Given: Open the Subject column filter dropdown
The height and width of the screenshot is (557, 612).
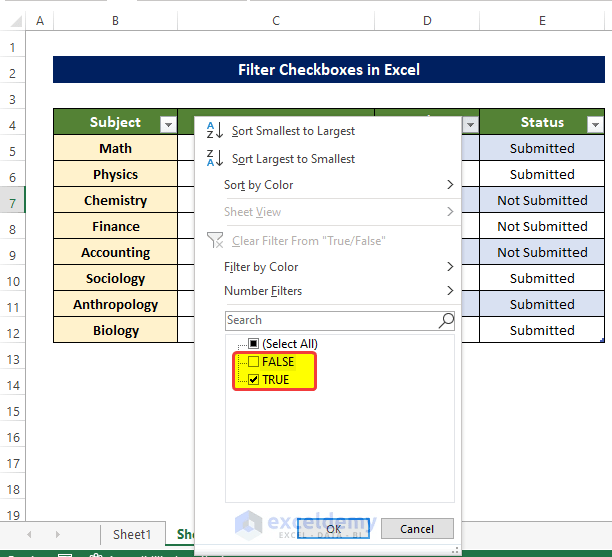Looking at the screenshot, I should click(168, 125).
